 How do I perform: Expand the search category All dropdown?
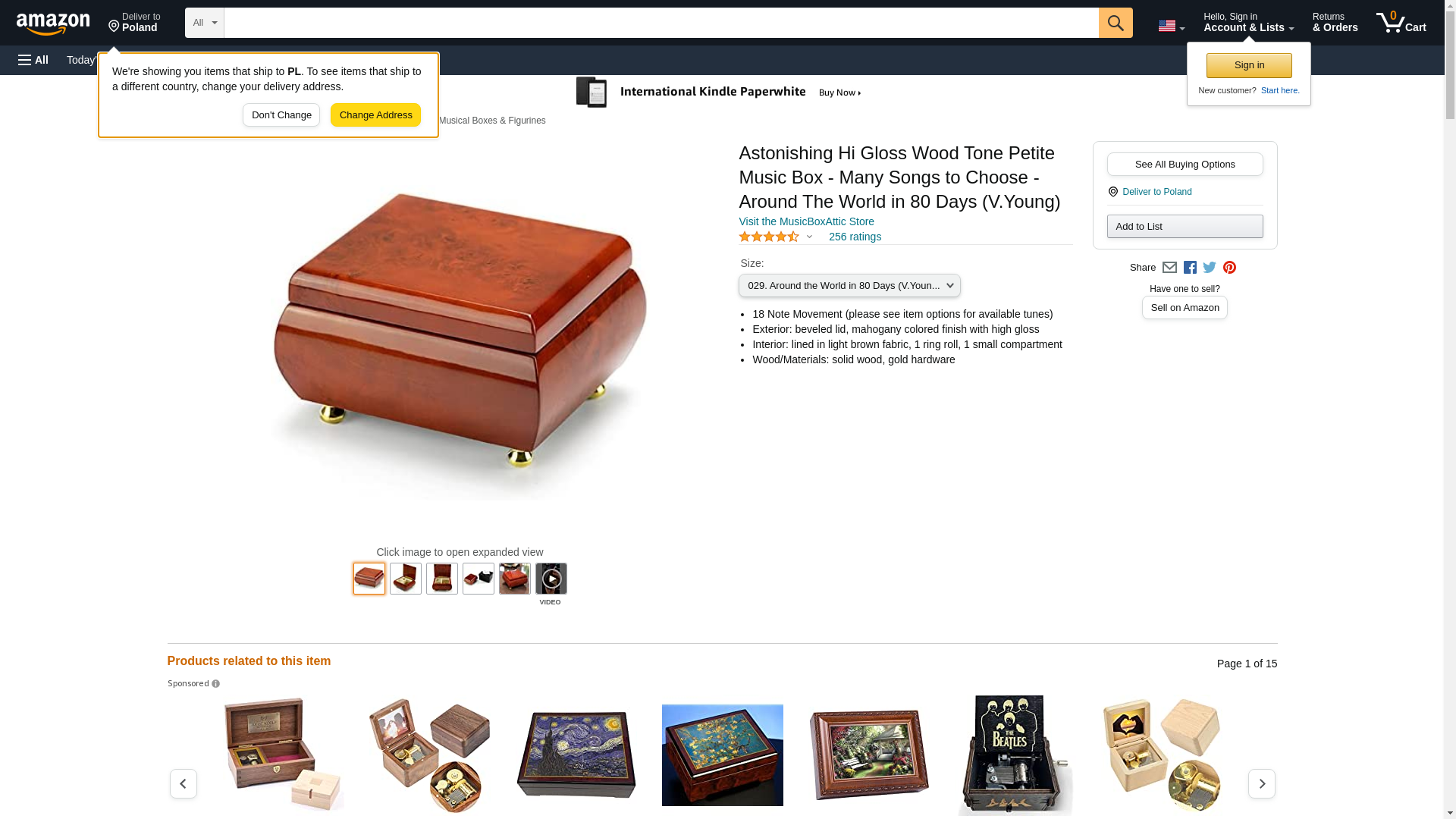pyautogui.click(x=205, y=23)
